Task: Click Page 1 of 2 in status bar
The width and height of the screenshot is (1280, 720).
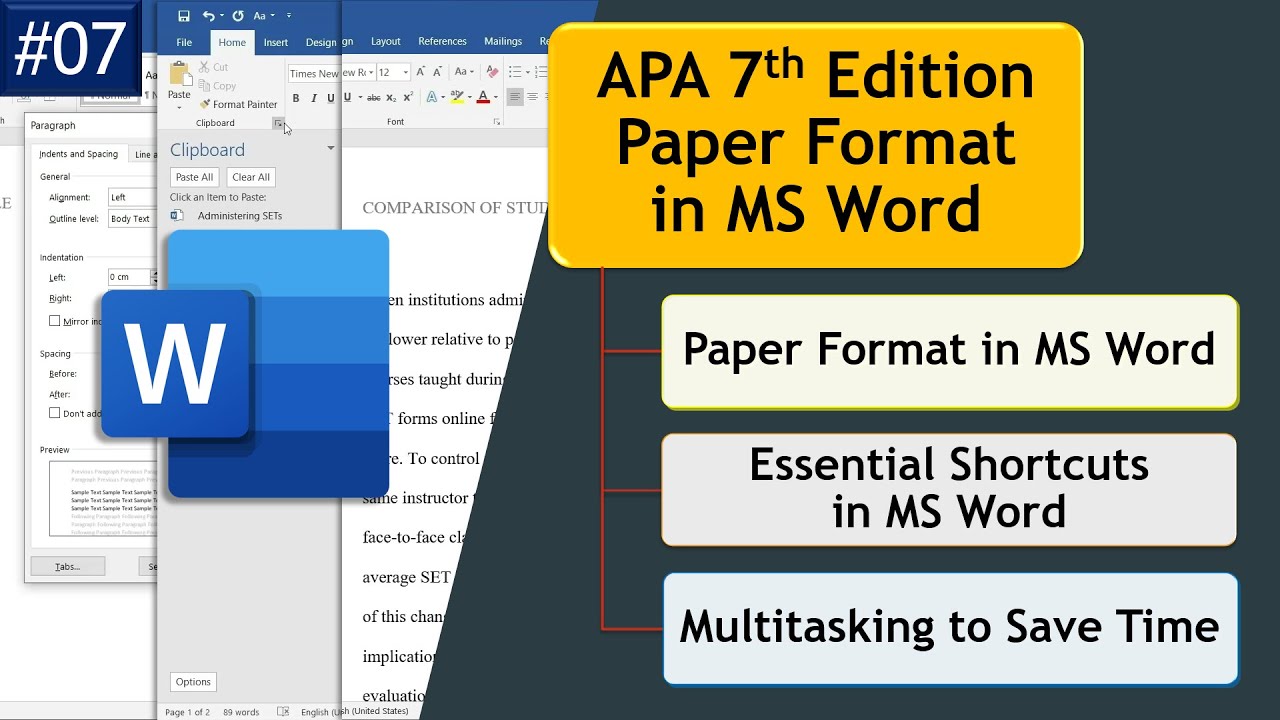Action: [x=187, y=712]
